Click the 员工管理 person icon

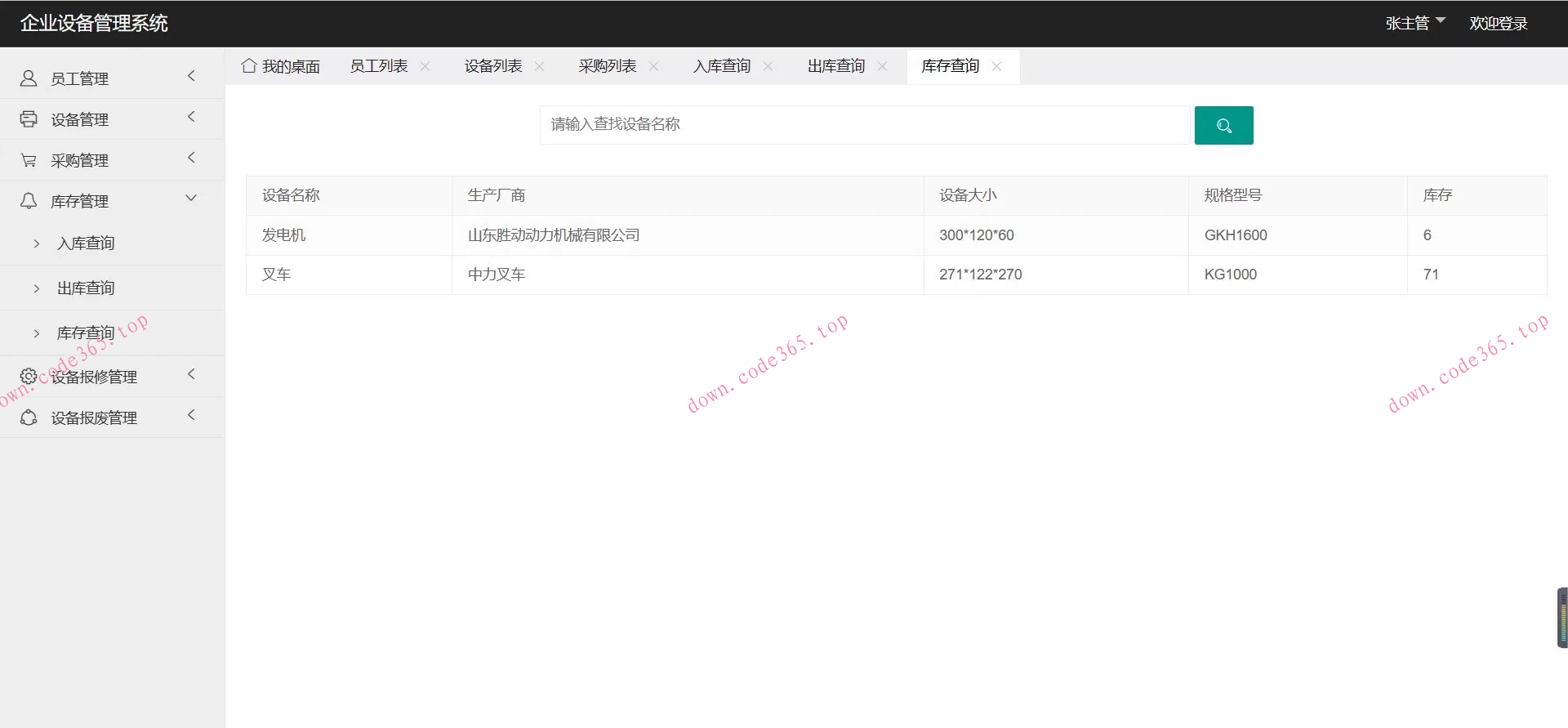29,78
